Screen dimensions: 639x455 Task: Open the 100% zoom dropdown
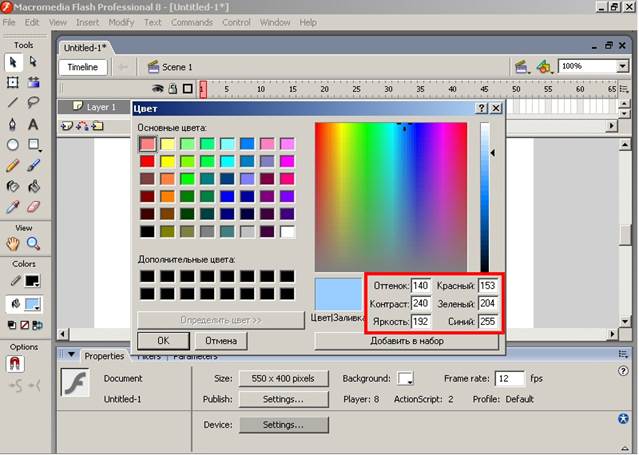pyautogui.click(x=622, y=66)
